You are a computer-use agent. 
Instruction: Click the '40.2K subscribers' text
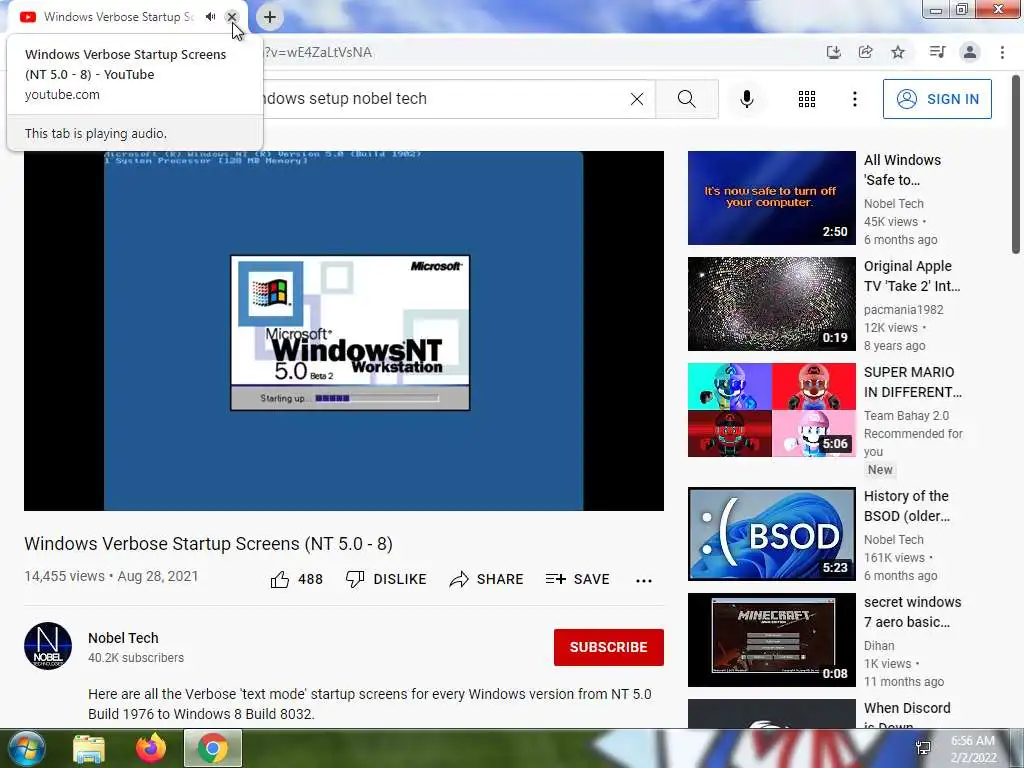point(136,658)
